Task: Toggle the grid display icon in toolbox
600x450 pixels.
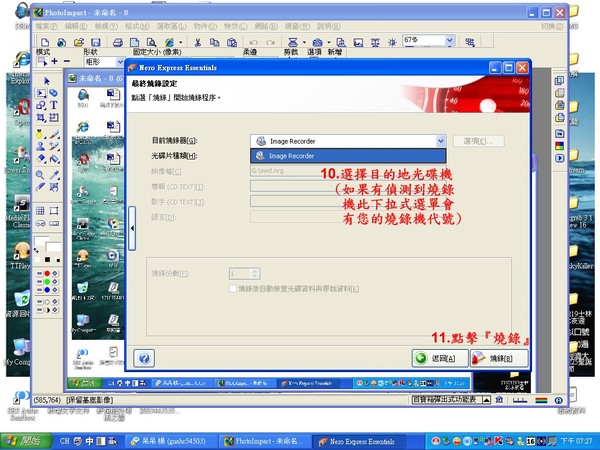Action: 40,211
